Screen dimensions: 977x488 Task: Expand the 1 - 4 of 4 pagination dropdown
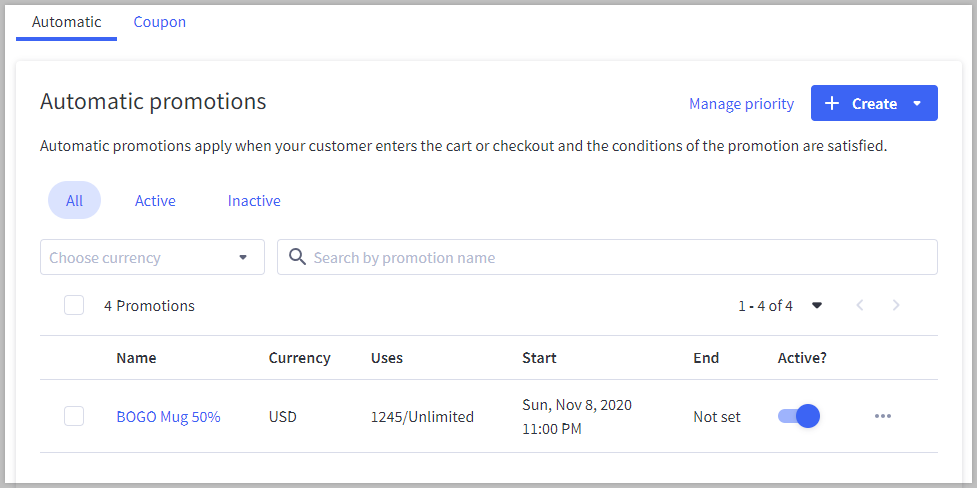(817, 305)
